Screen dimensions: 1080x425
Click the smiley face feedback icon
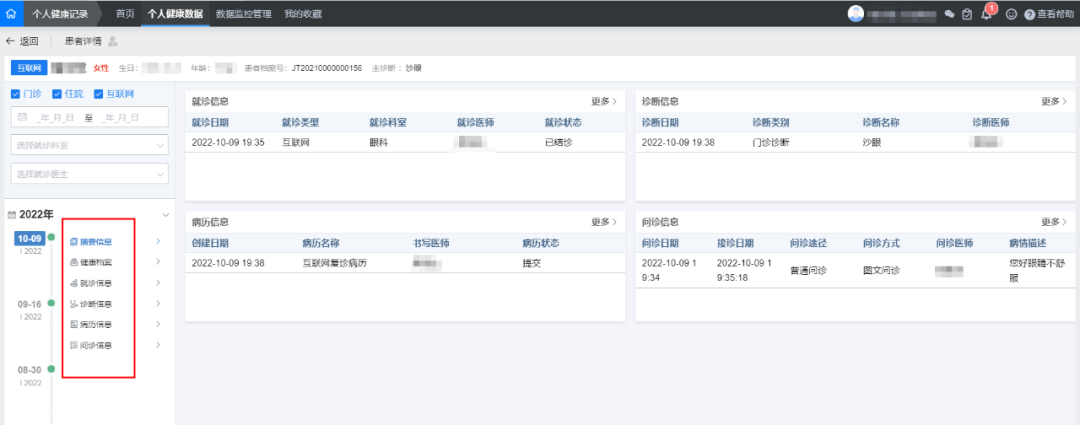pyautogui.click(x=1011, y=14)
